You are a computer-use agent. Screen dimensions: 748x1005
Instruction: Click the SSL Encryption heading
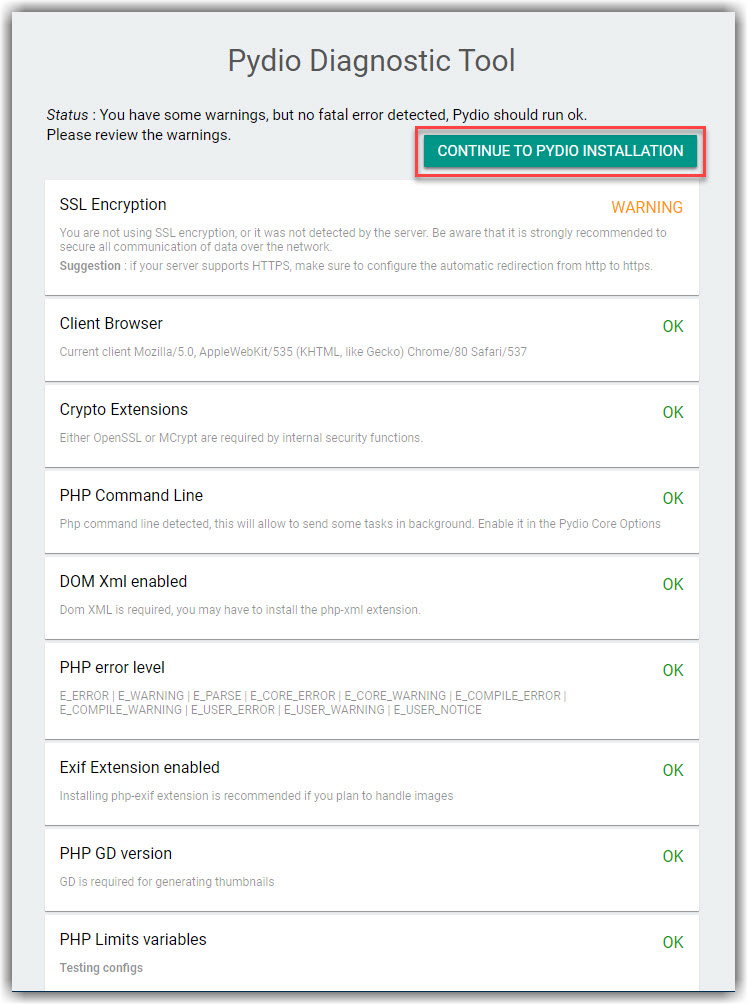pyautogui.click(x=113, y=204)
